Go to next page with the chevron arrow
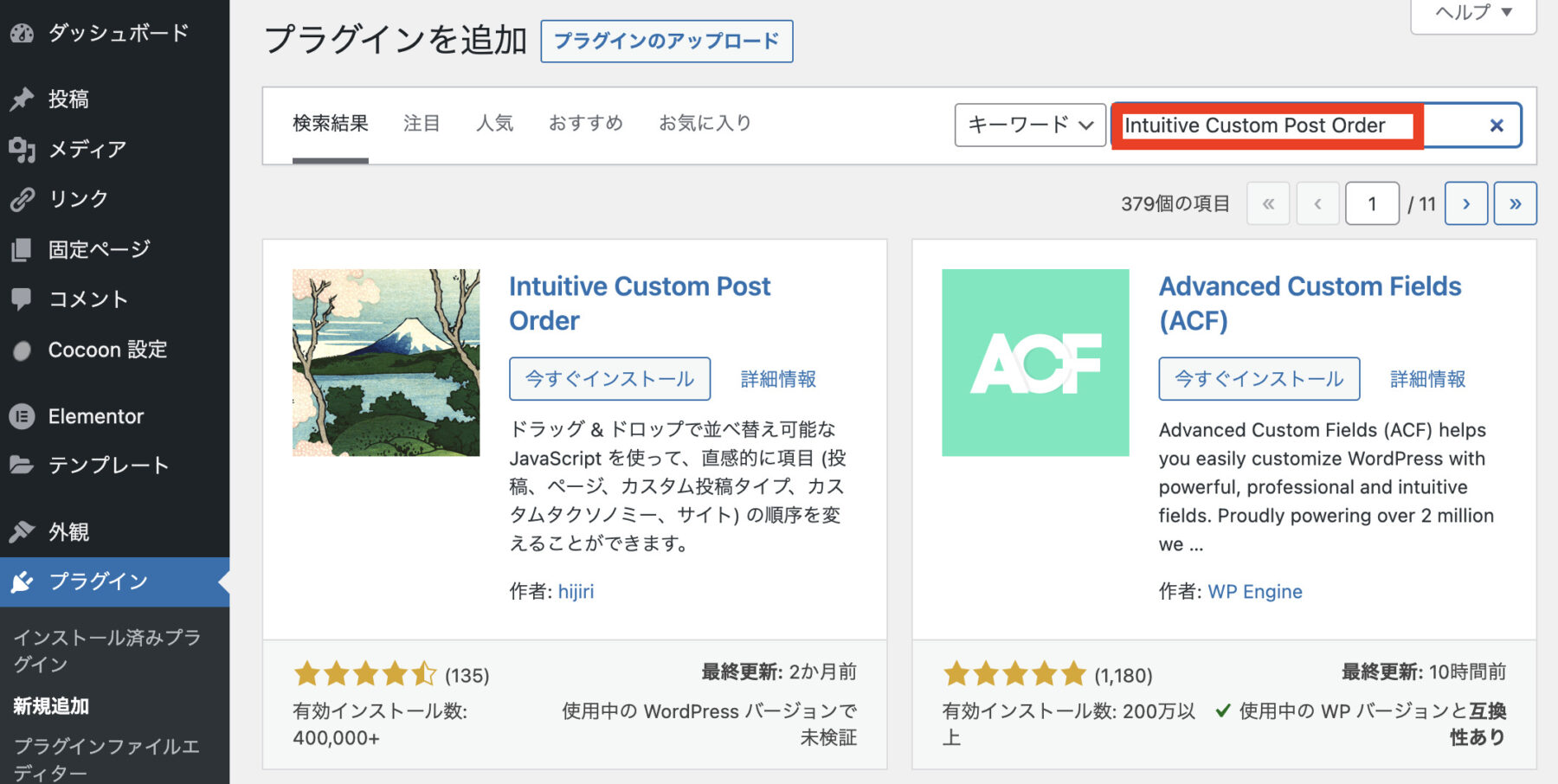Viewport: 1558px width, 784px height. pyautogui.click(x=1465, y=203)
